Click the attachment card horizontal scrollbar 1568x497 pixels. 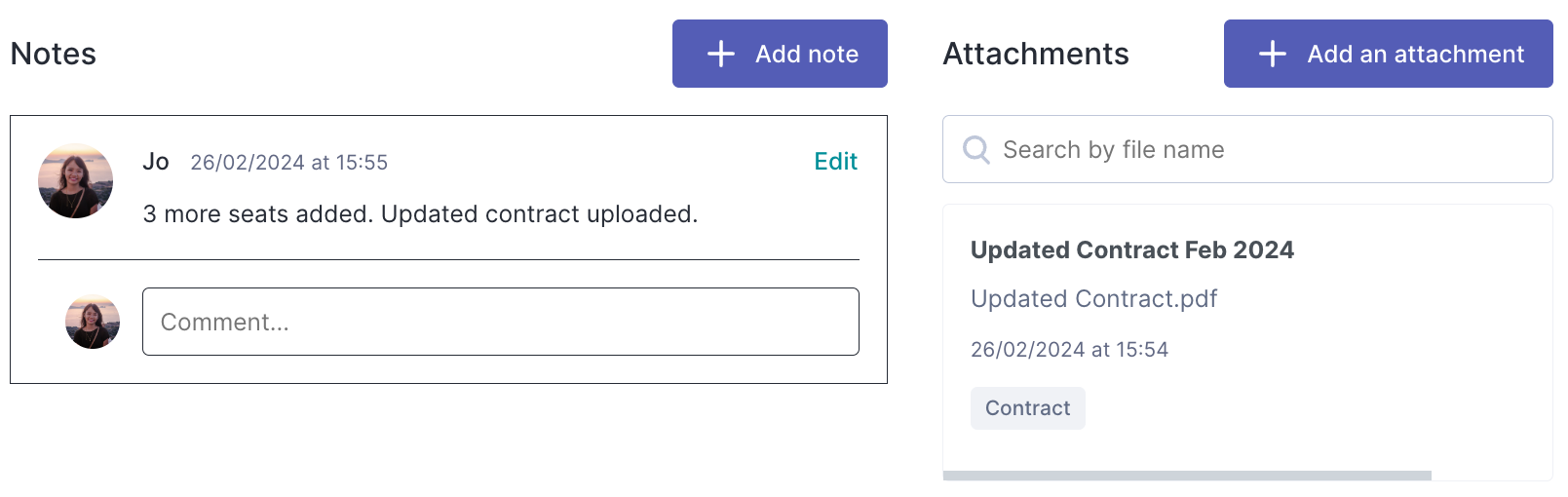click(x=1187, y=476)
